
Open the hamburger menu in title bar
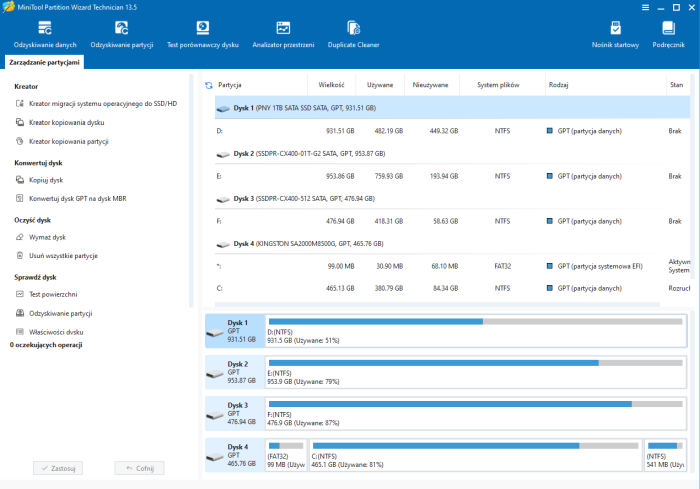click(x=645, y=8)
